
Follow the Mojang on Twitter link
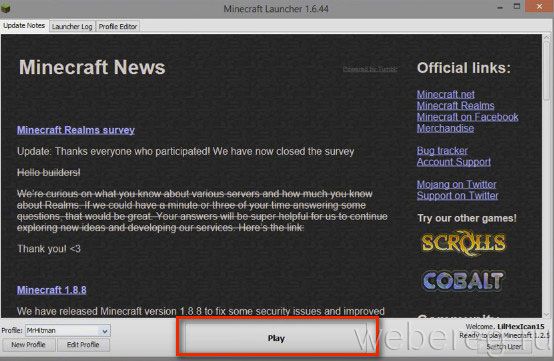pos(456,184)
